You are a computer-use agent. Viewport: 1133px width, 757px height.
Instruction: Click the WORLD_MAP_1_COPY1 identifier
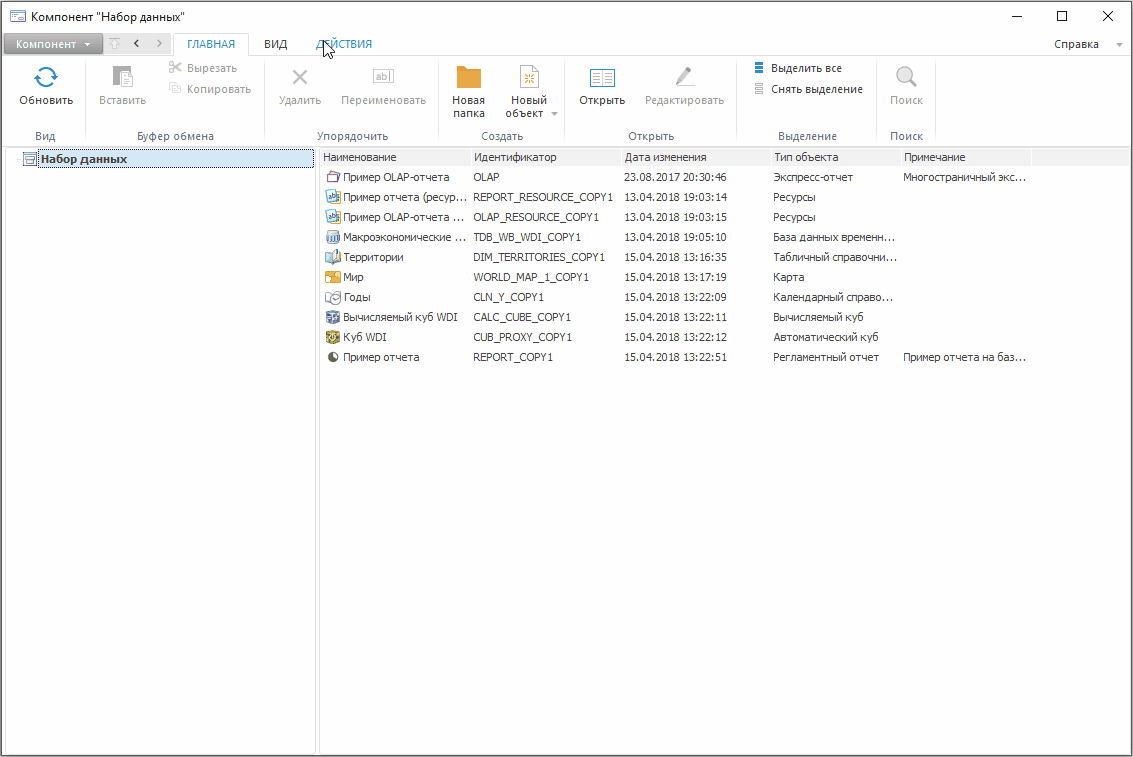coord(531,277)
